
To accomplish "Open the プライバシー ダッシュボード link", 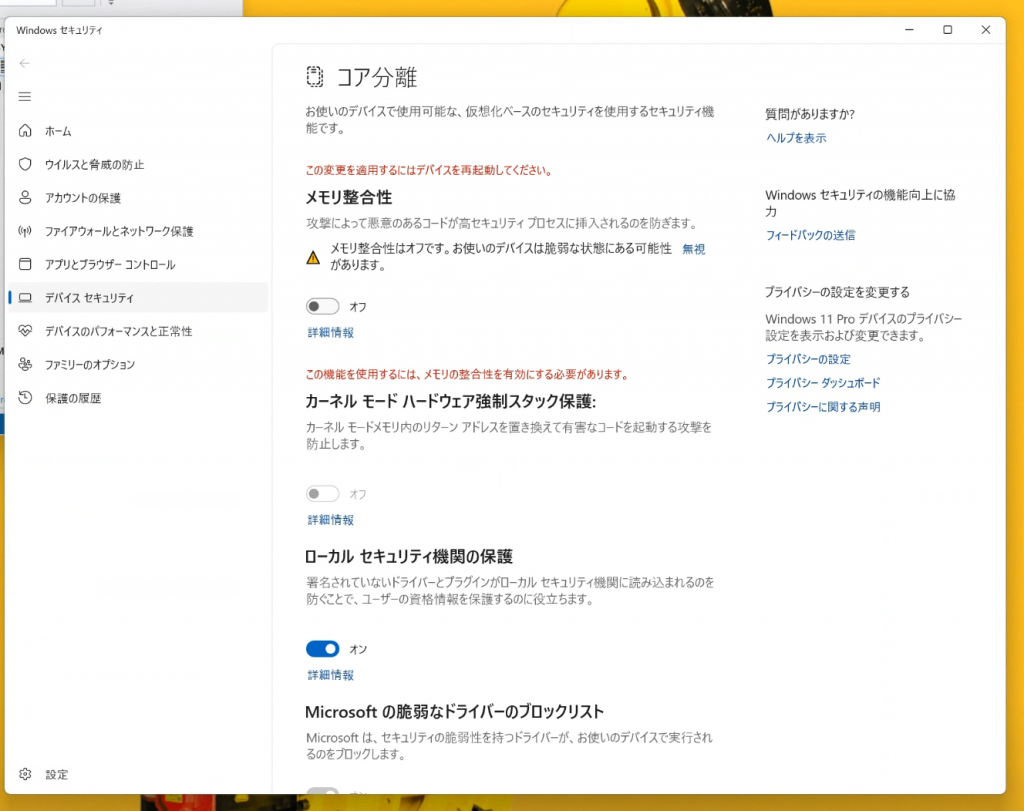I will point(823,383).
